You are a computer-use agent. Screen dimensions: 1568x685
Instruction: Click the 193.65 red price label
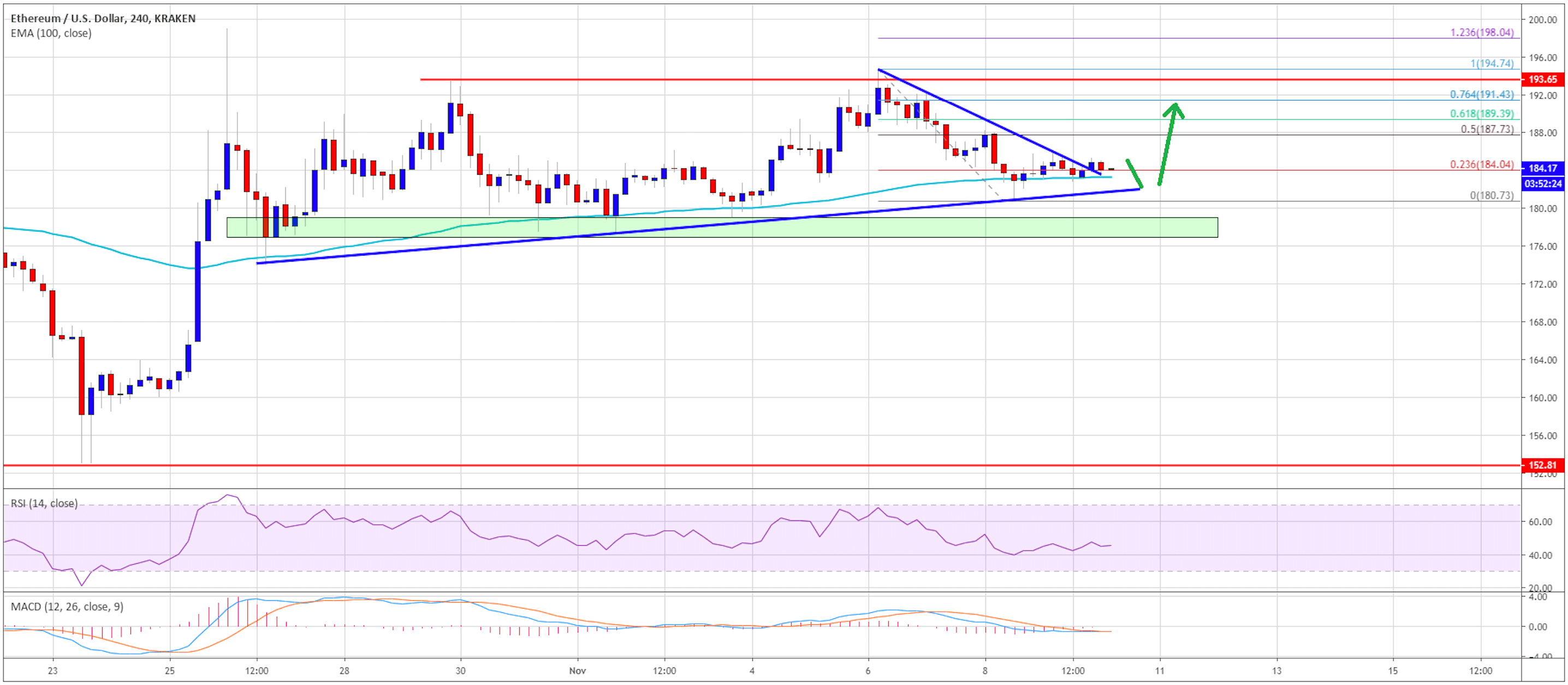(1543, 79)
